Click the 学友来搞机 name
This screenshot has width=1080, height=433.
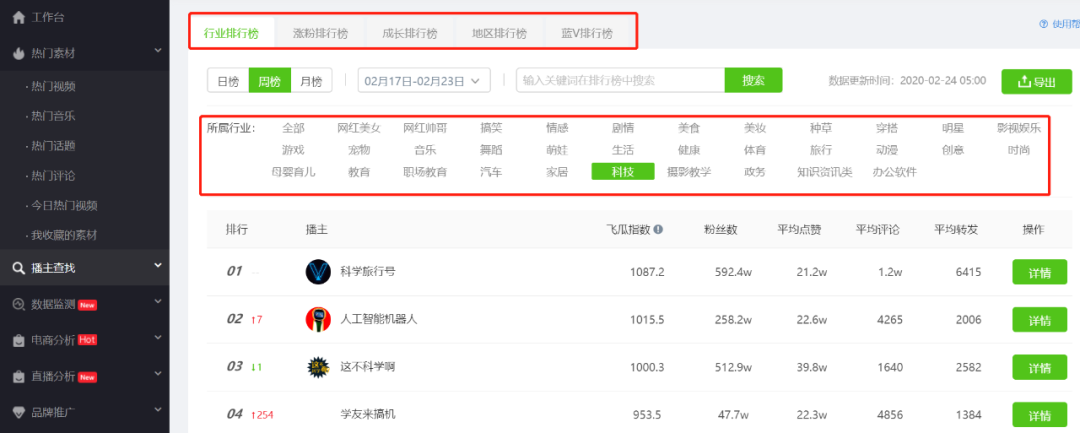click(x=368, y=414)
